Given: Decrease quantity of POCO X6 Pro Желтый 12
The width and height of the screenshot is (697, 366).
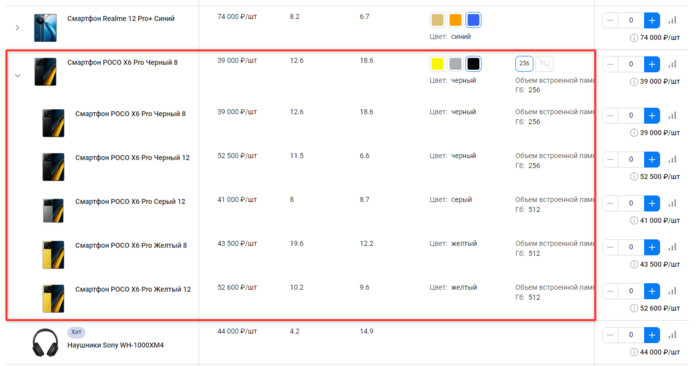Looking at the screenshot, I should [x=610, y=291].
